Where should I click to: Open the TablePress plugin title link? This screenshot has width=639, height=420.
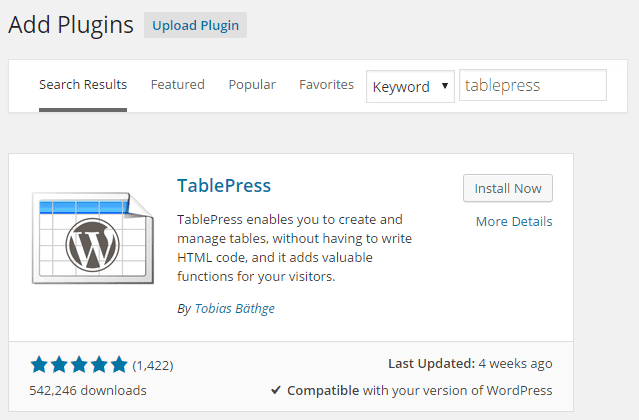click(x=224, y=186)
